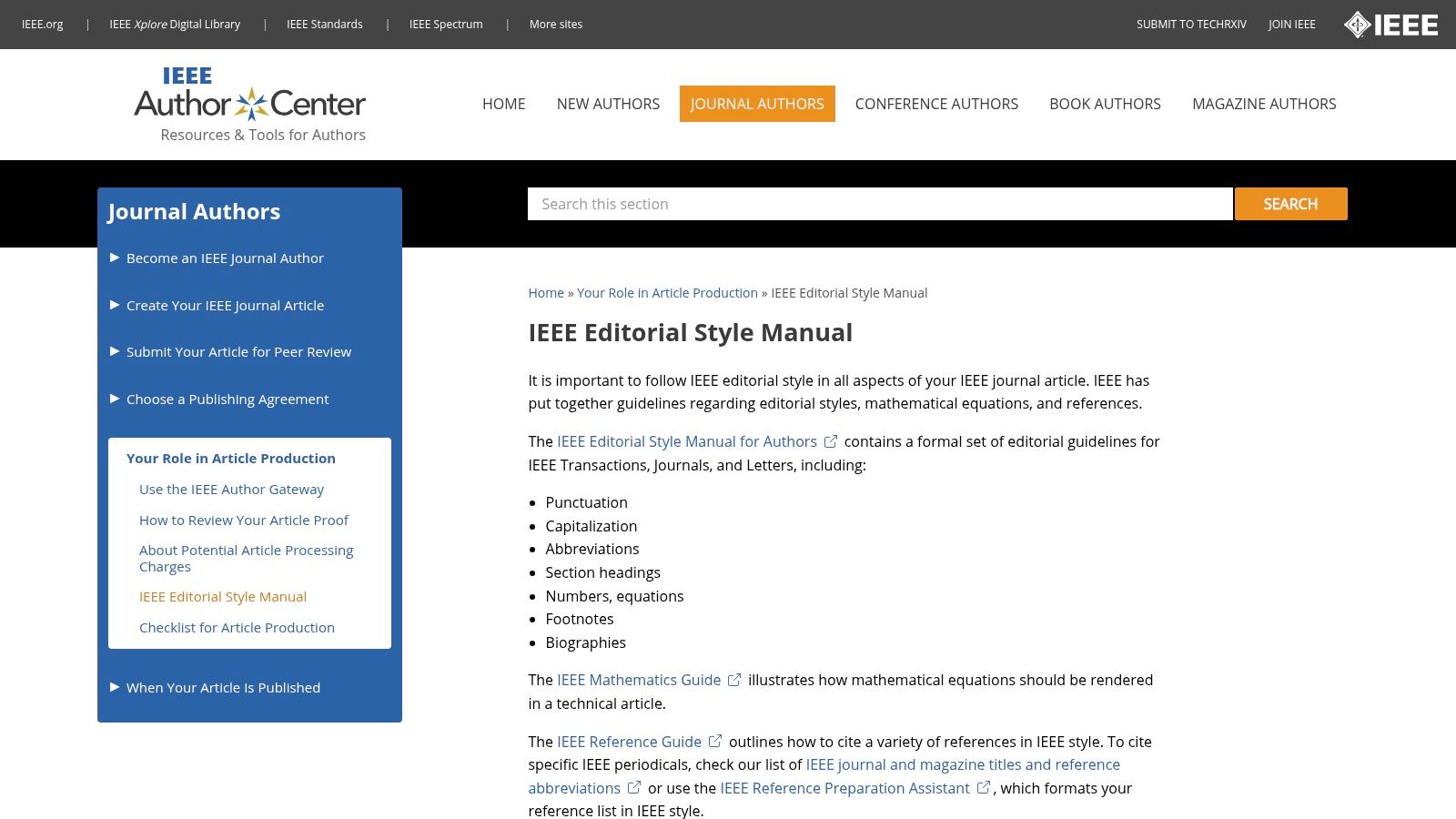Click external link icon next to IEEE Mathematics Guide
Image resolution: width=1456 pixels, height=819 pixels.
tap(733, 680)
